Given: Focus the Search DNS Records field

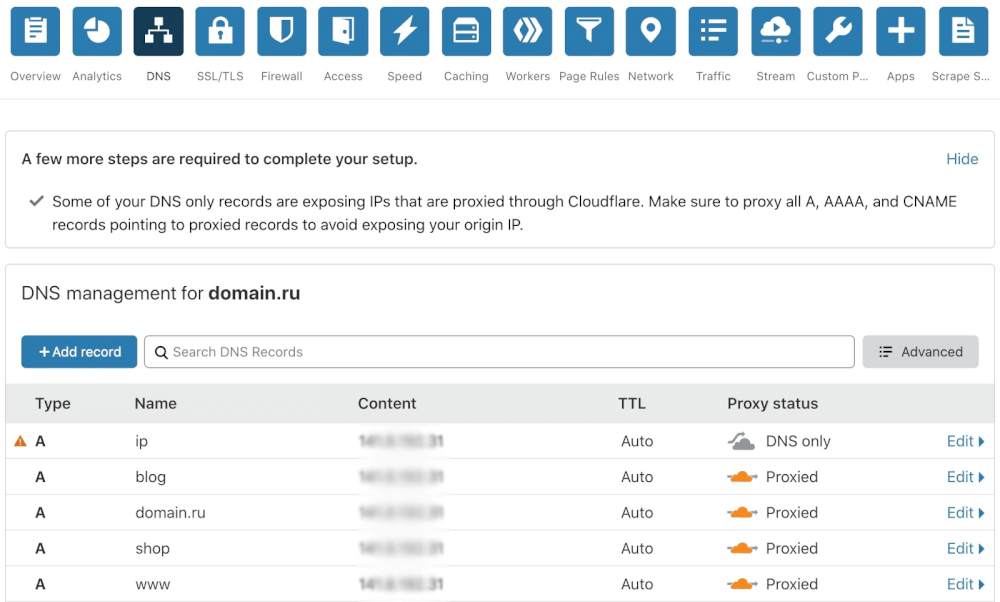Looking at the screenshot, I should point(500,352).
